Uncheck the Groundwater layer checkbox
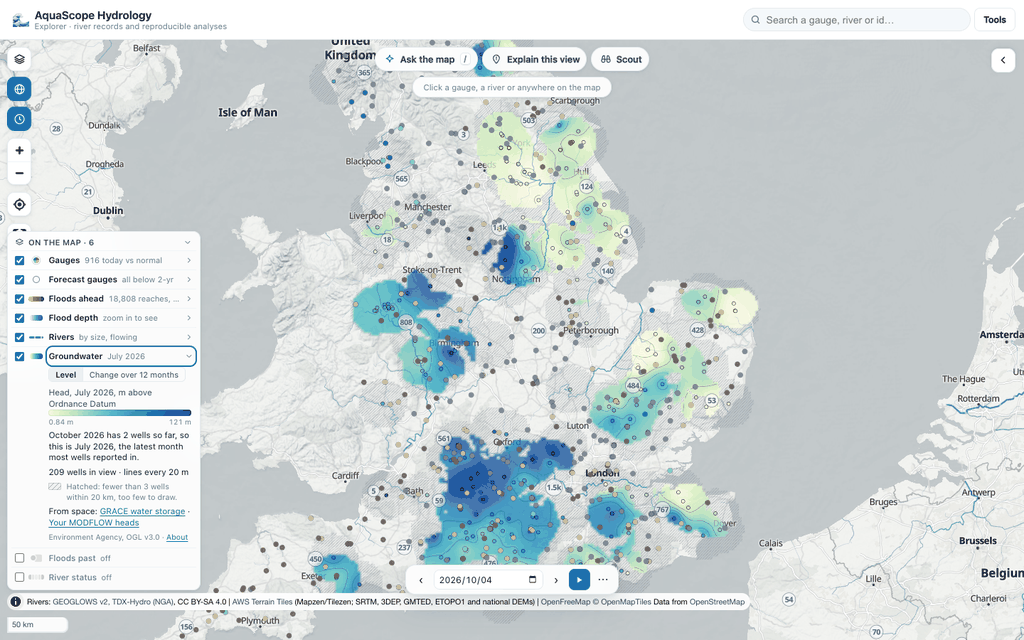Image resolution: width=1024 pixels, height=640 pixels. point(20,357)
